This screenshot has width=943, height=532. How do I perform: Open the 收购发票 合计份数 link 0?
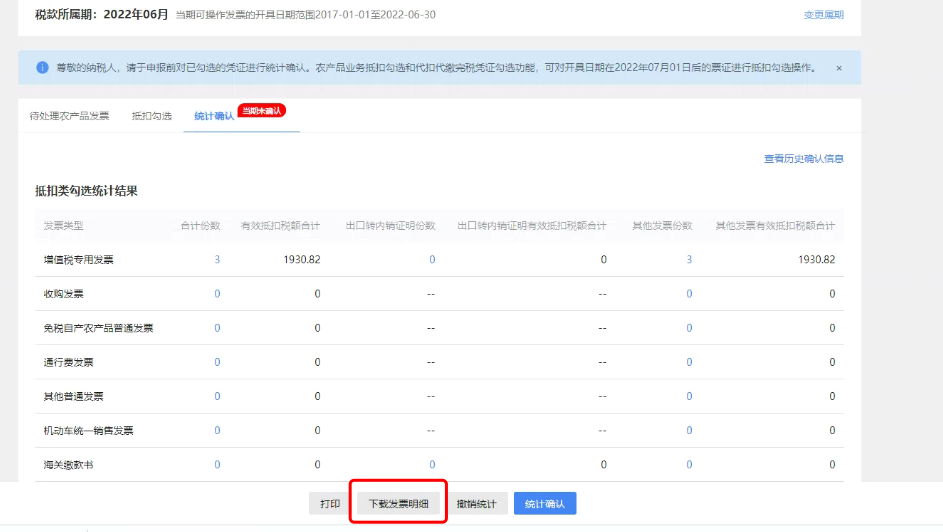click(217, 294)
